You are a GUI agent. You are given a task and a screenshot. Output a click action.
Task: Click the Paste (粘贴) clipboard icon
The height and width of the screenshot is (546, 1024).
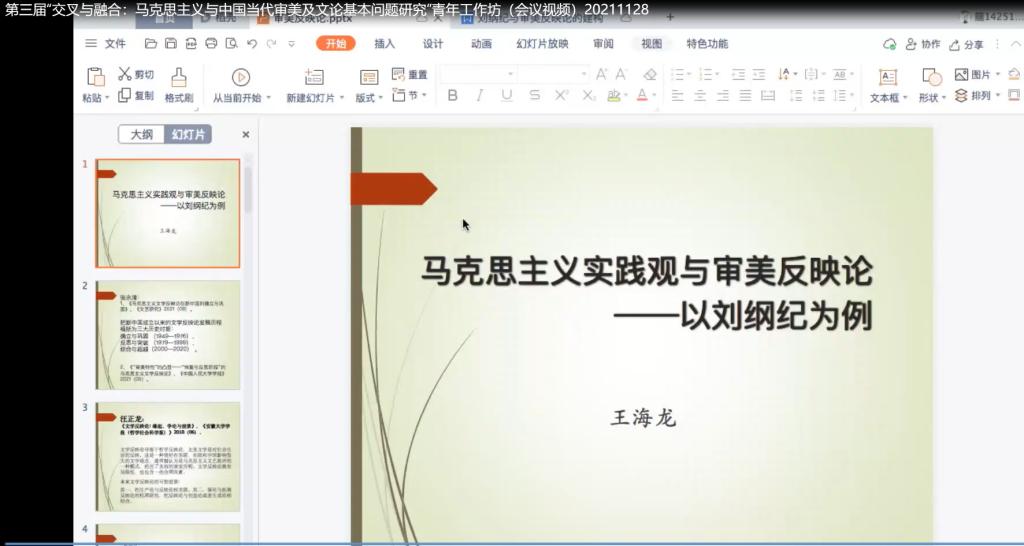(x=95, y=77)
